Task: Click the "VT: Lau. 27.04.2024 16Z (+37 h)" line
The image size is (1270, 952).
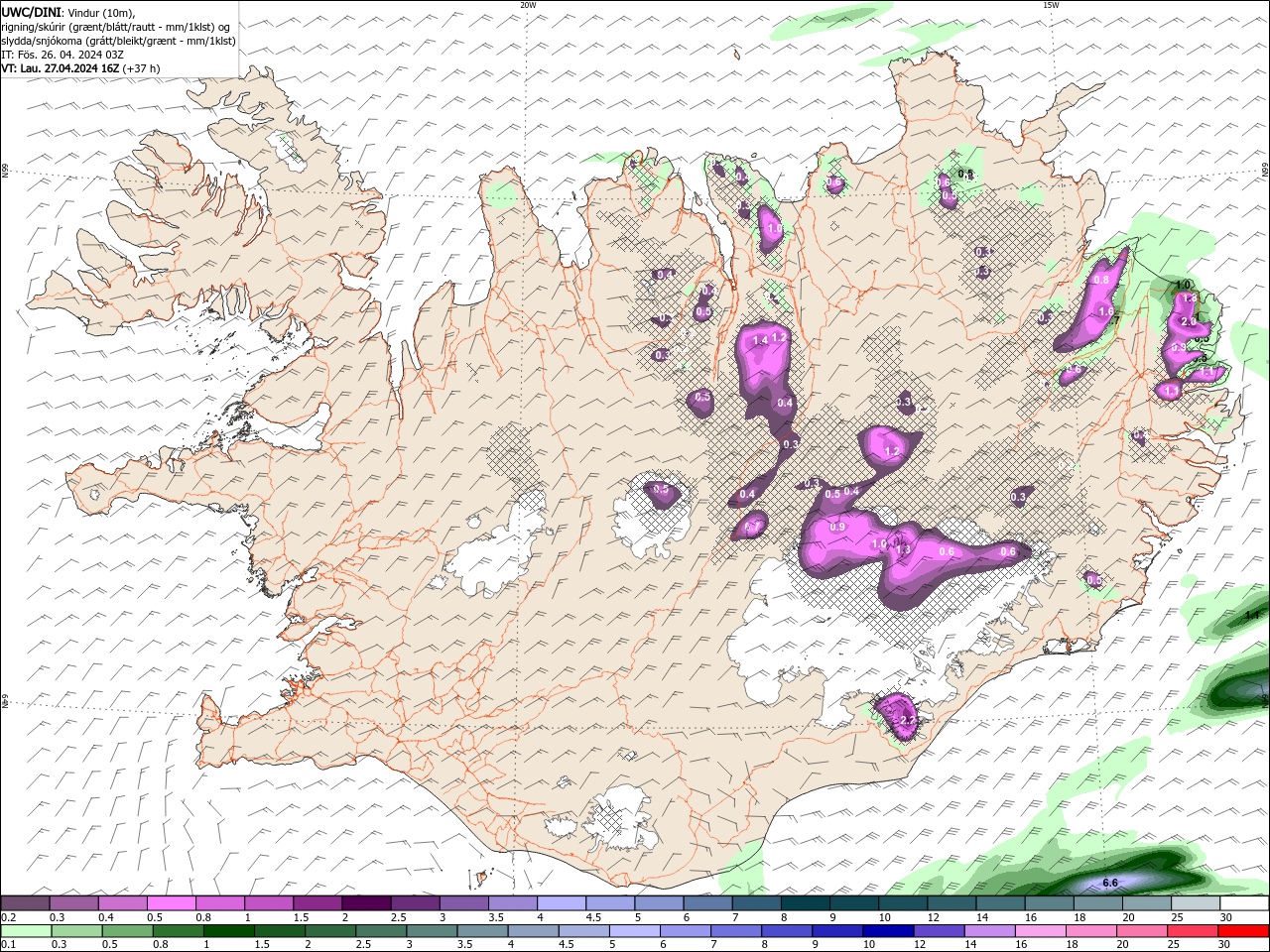Action: click(x=80, y=68)
